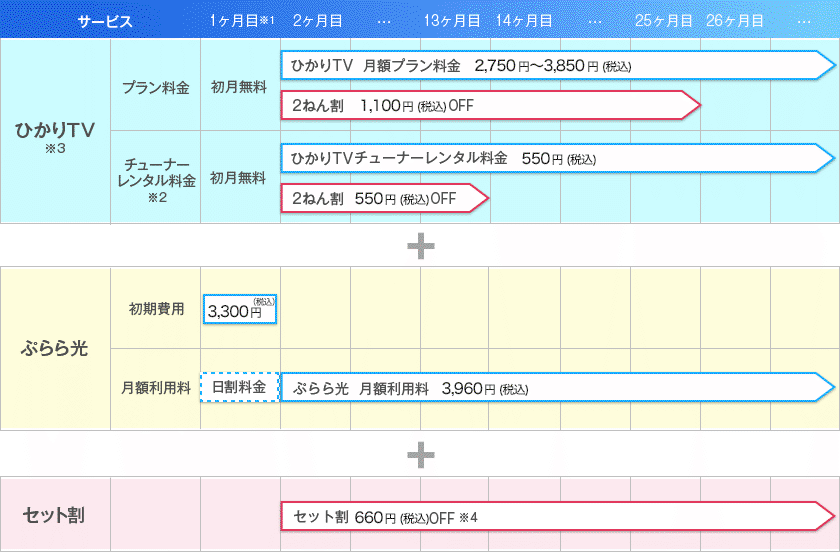Click the 13ヶ月目 column header

tap(452, 20)
